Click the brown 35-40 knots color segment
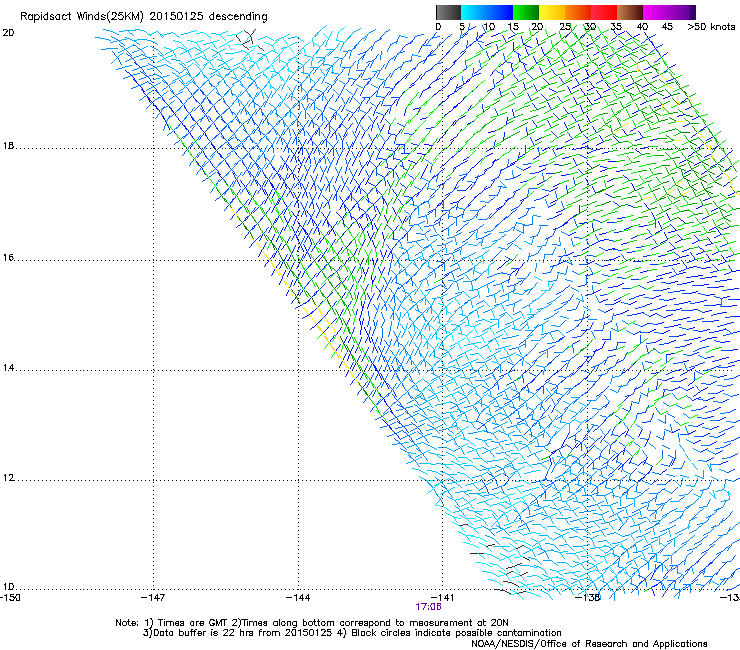Image resolution: width=740 pixels, height=650 pixels. pyautogui.click(x=630, y=12)
